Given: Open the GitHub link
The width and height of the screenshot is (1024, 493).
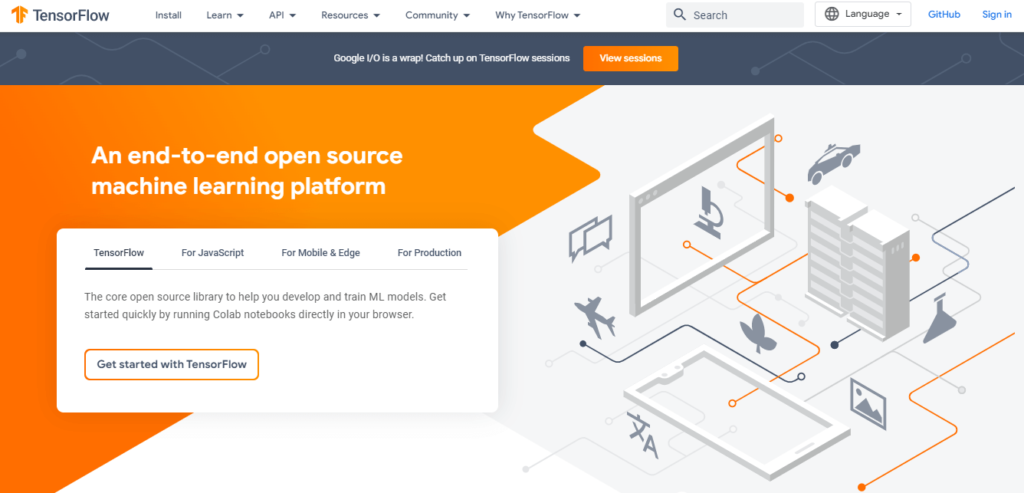Looking at the screenshot, I should pyautogui.click(x=944, y=14).
